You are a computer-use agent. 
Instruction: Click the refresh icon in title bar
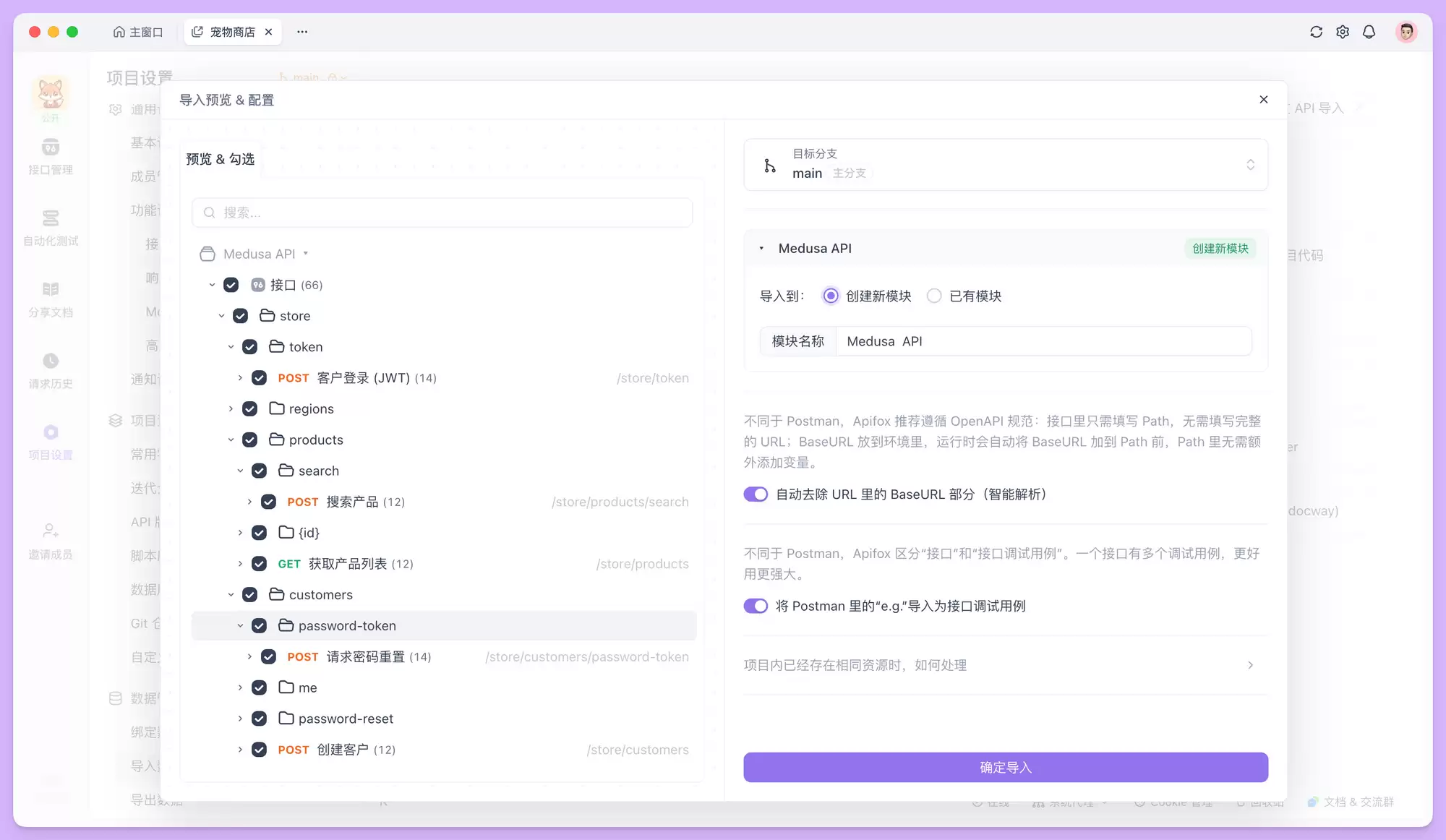(1316, 32)
